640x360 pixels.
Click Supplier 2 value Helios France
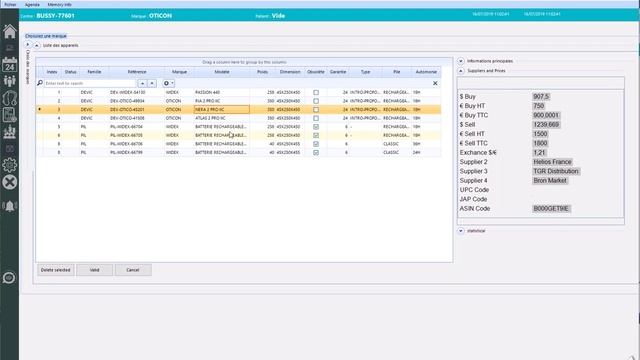[552, 162]
